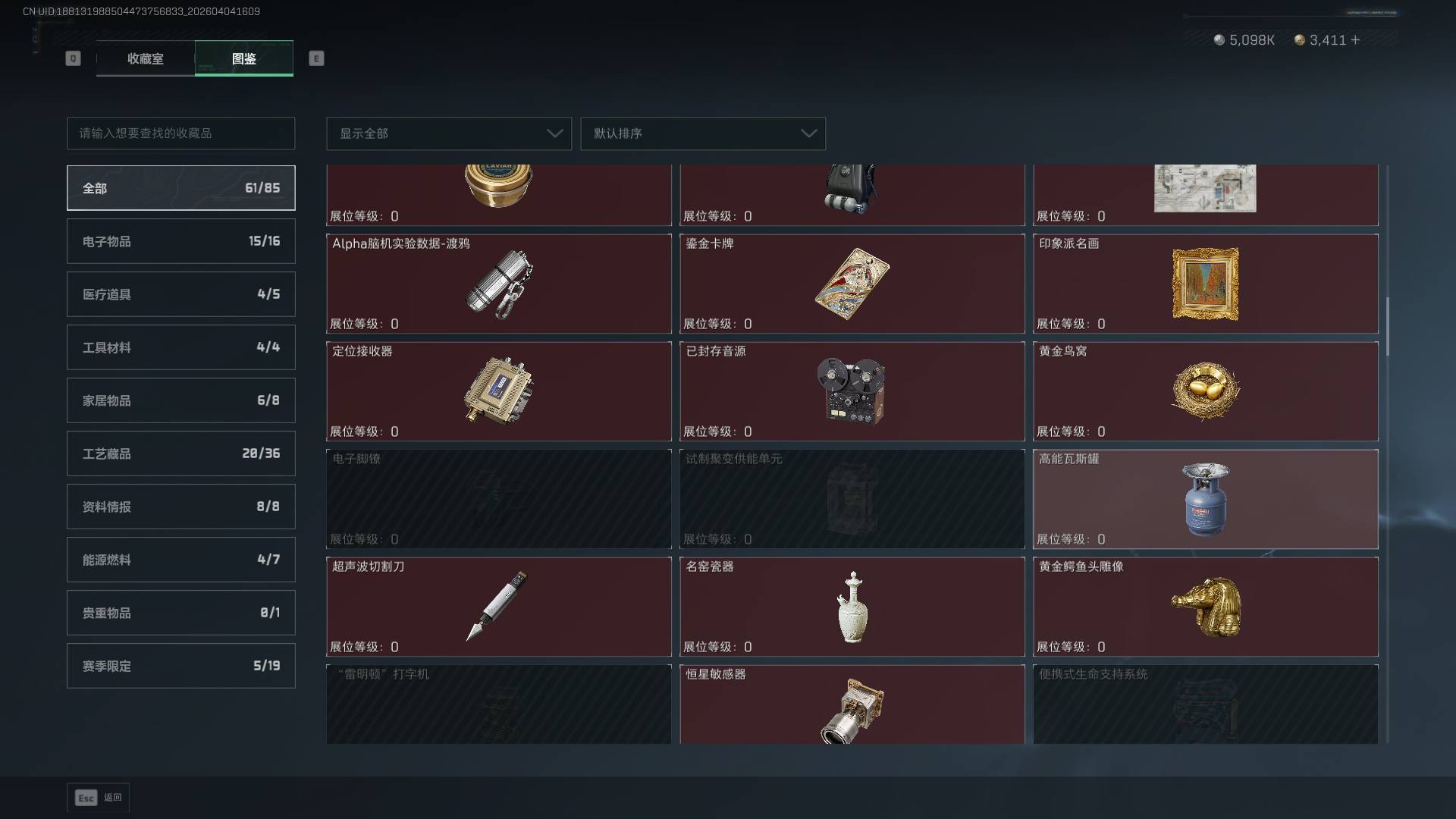Image resolution: width=1456 pixels, height=819 pixels.
Task: Filter by 电子物品 category
Action: tap(181, 241)
